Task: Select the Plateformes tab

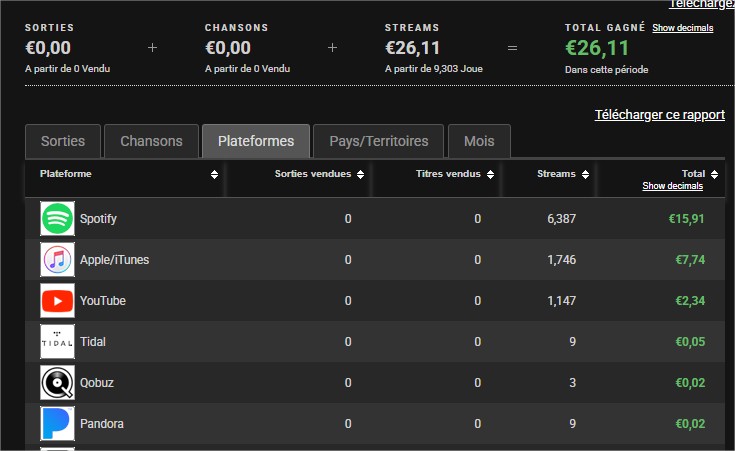Action: [x=256, y=141]
